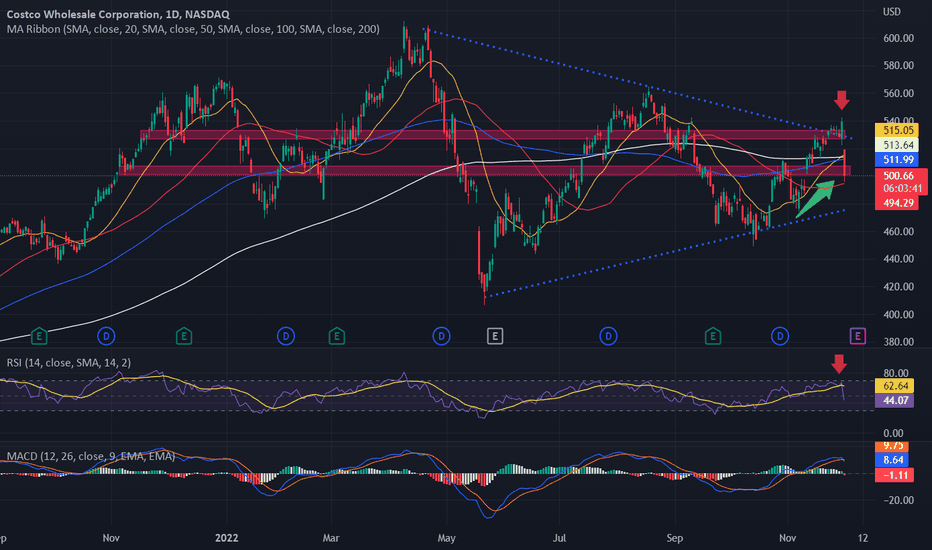932x550 pixels.
Task: Click the red 500.66 current price label
Action: tap(900, 175)
